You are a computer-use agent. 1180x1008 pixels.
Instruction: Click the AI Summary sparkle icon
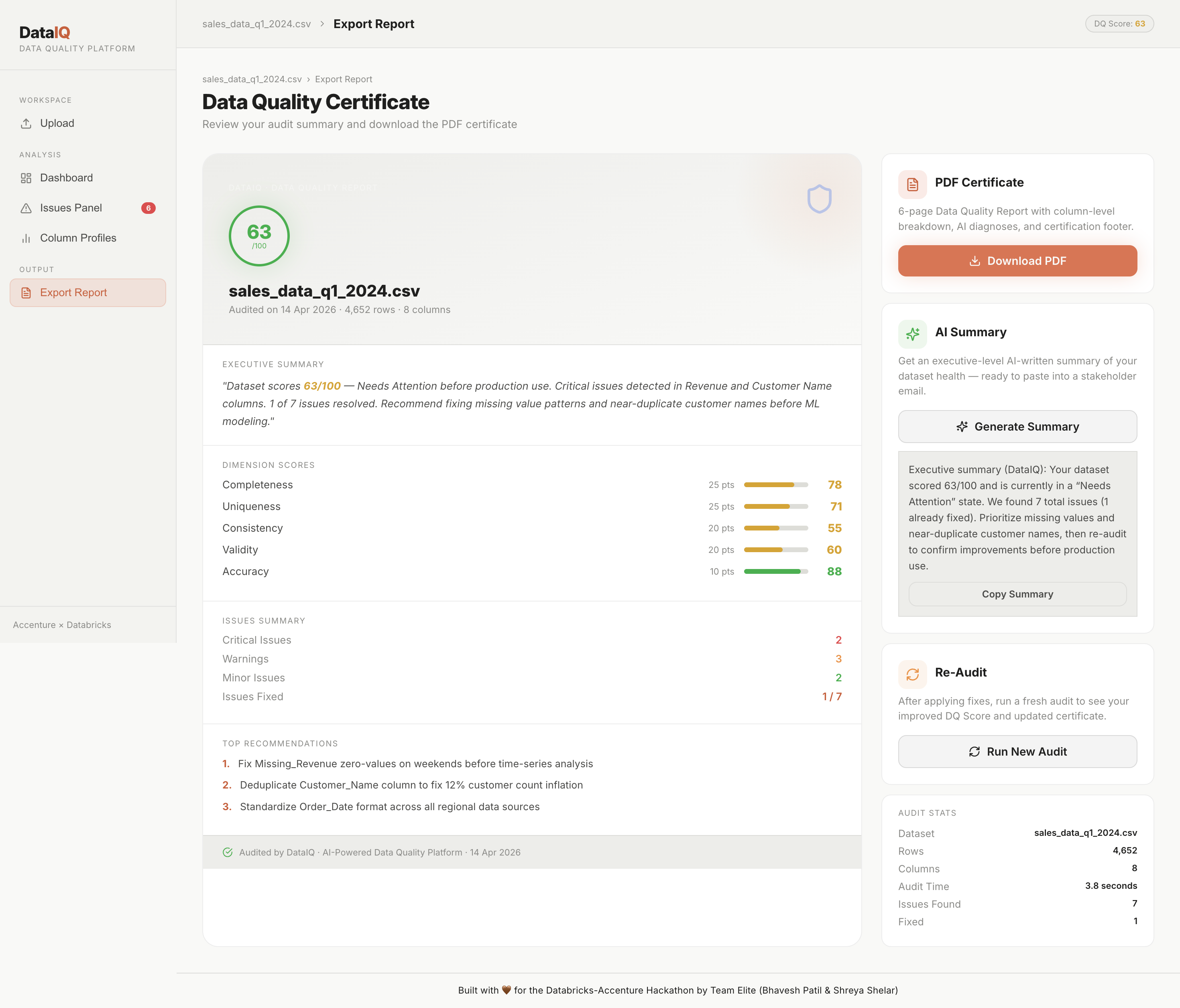coord(912,334)
